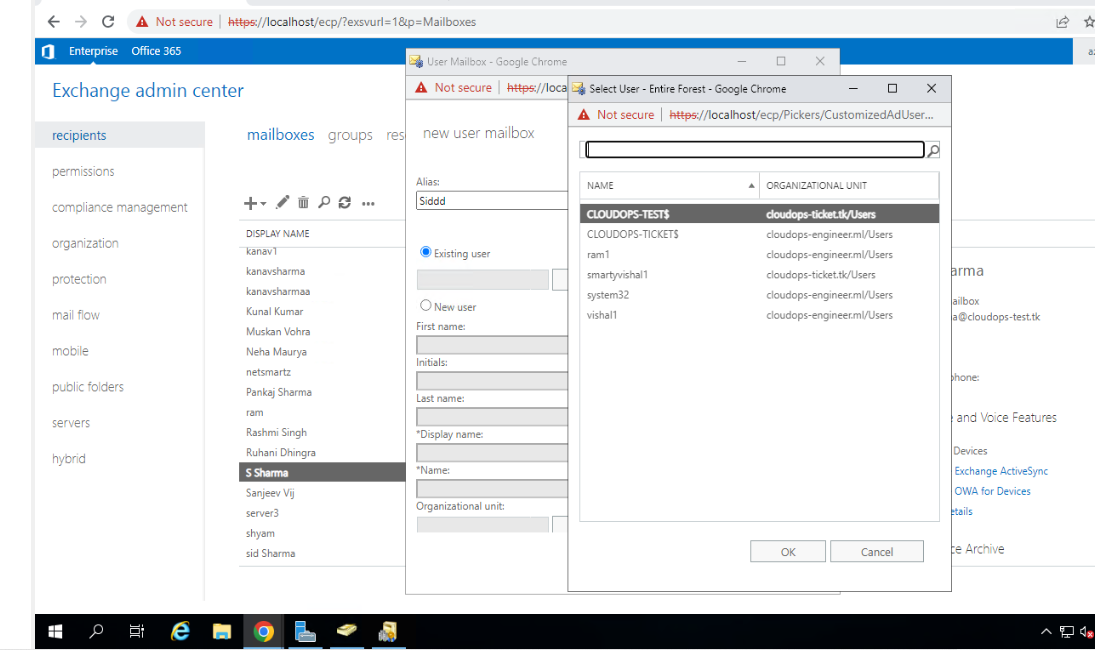1095x650 pixels.
Task: Open the Enterprise tab in header
Action: [93, 51]
